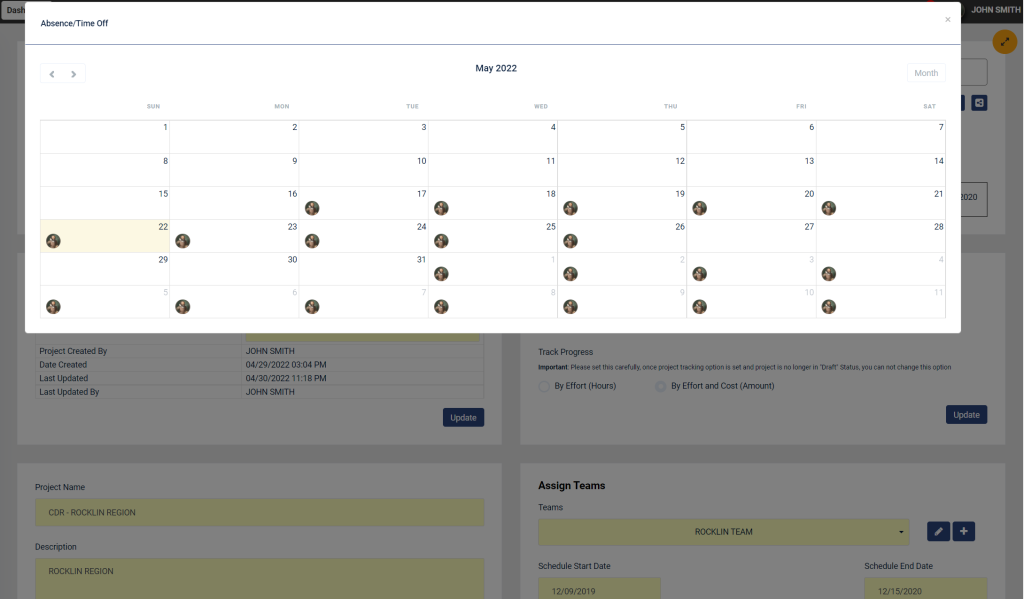The height and width of the screenshot is (599, 1024).
Task: Select May 14 date cell
Action: [x=880, y=170]
